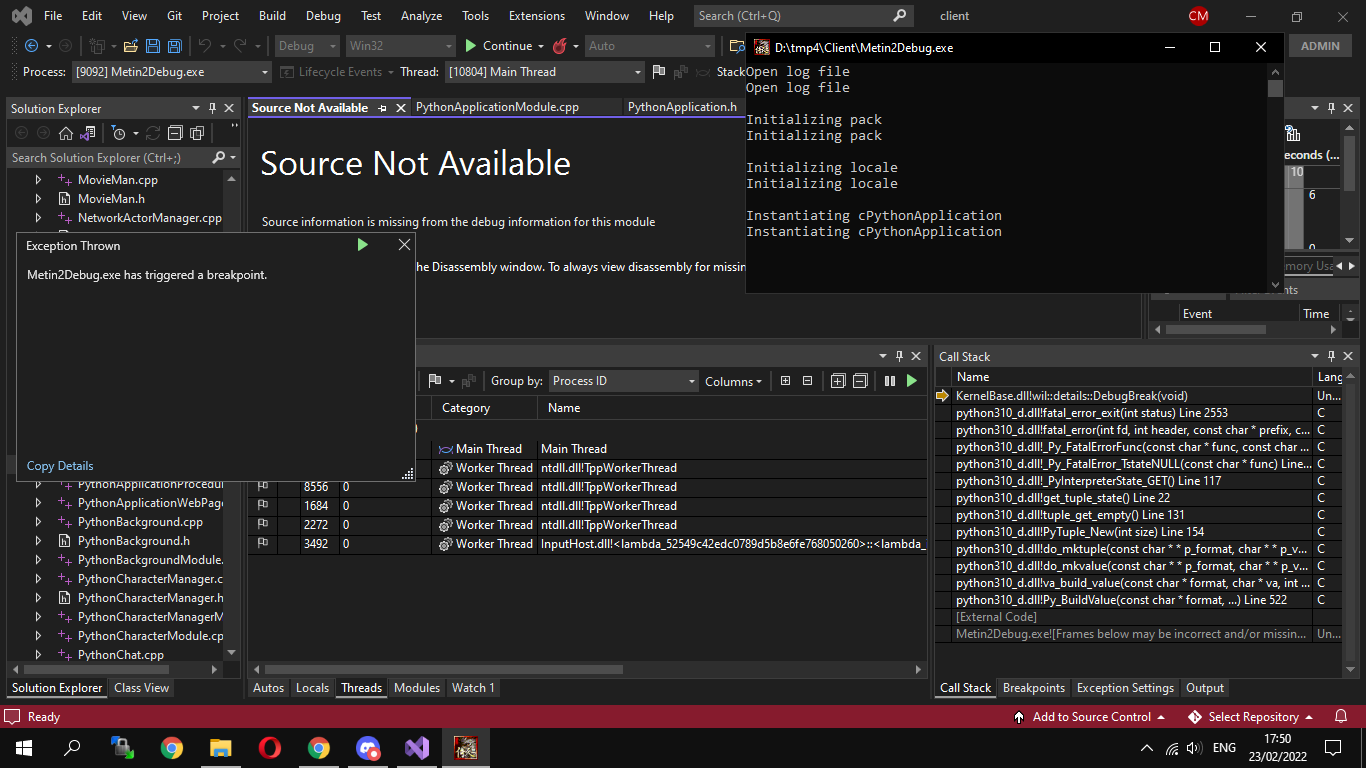Collapse callstack frames with the minus icon
Image resolution: width=1366 pixels, height=768 pixels.
coord(860,381)
